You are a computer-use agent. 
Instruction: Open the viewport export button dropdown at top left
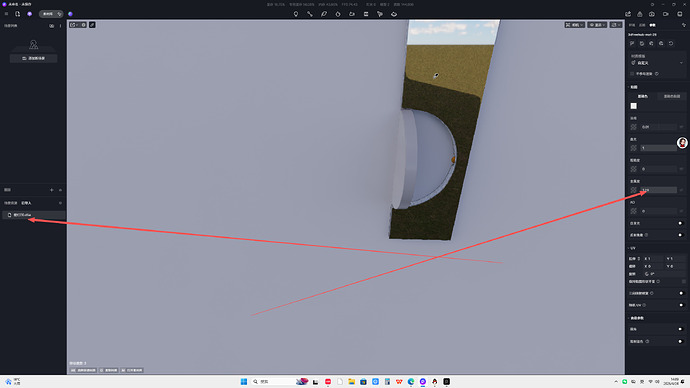pos(74,25)
